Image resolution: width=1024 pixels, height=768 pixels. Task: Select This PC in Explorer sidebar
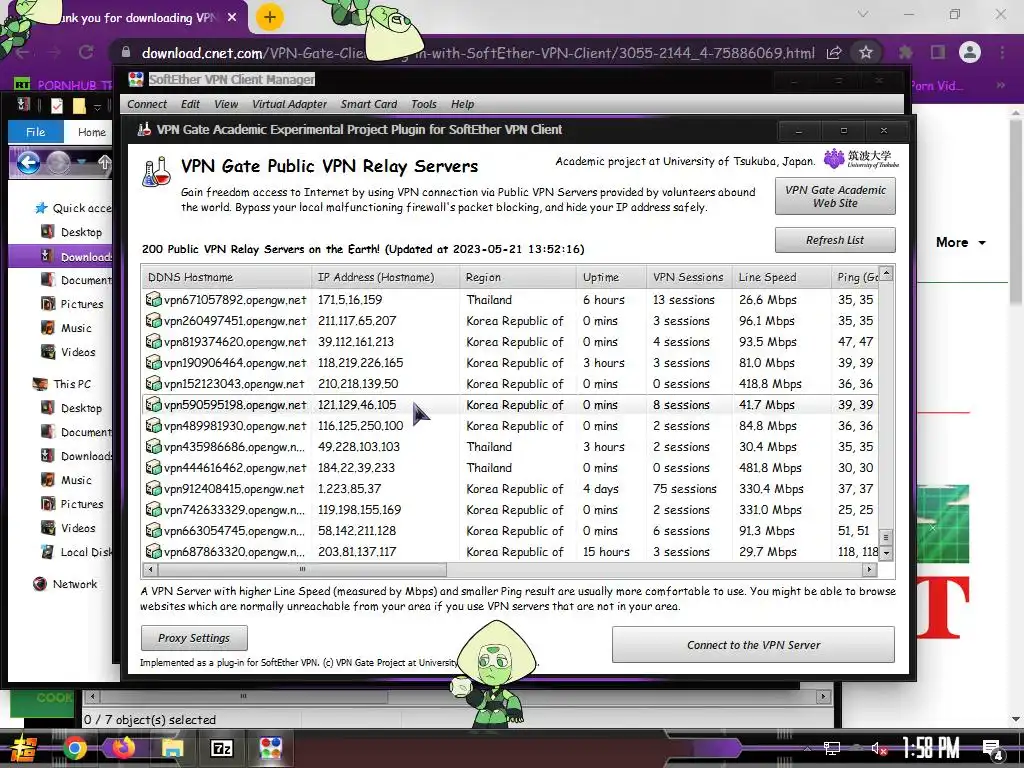tap(62, 384)
